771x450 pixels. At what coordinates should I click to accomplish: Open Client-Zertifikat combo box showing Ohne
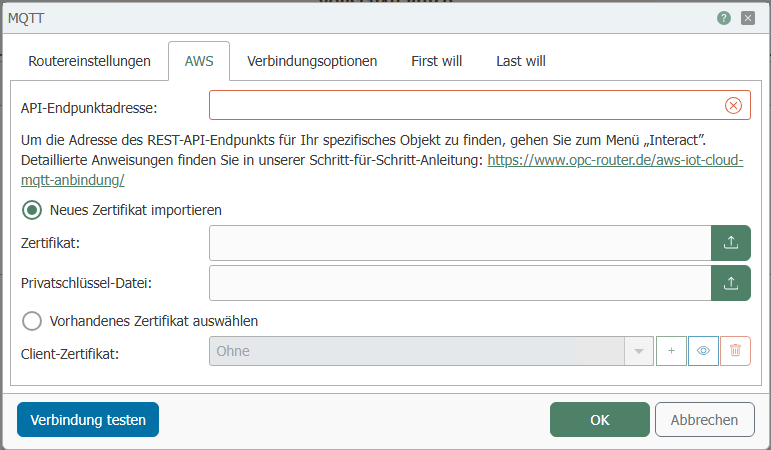(415, 351)
